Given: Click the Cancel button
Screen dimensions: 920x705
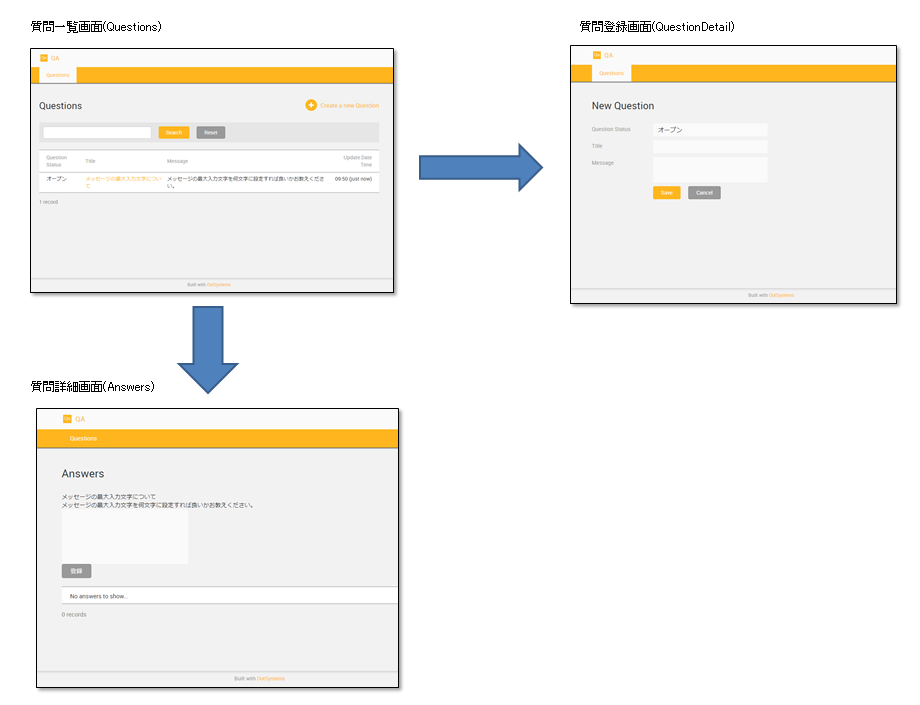Looking at the screenshot, I should point(704,193).
